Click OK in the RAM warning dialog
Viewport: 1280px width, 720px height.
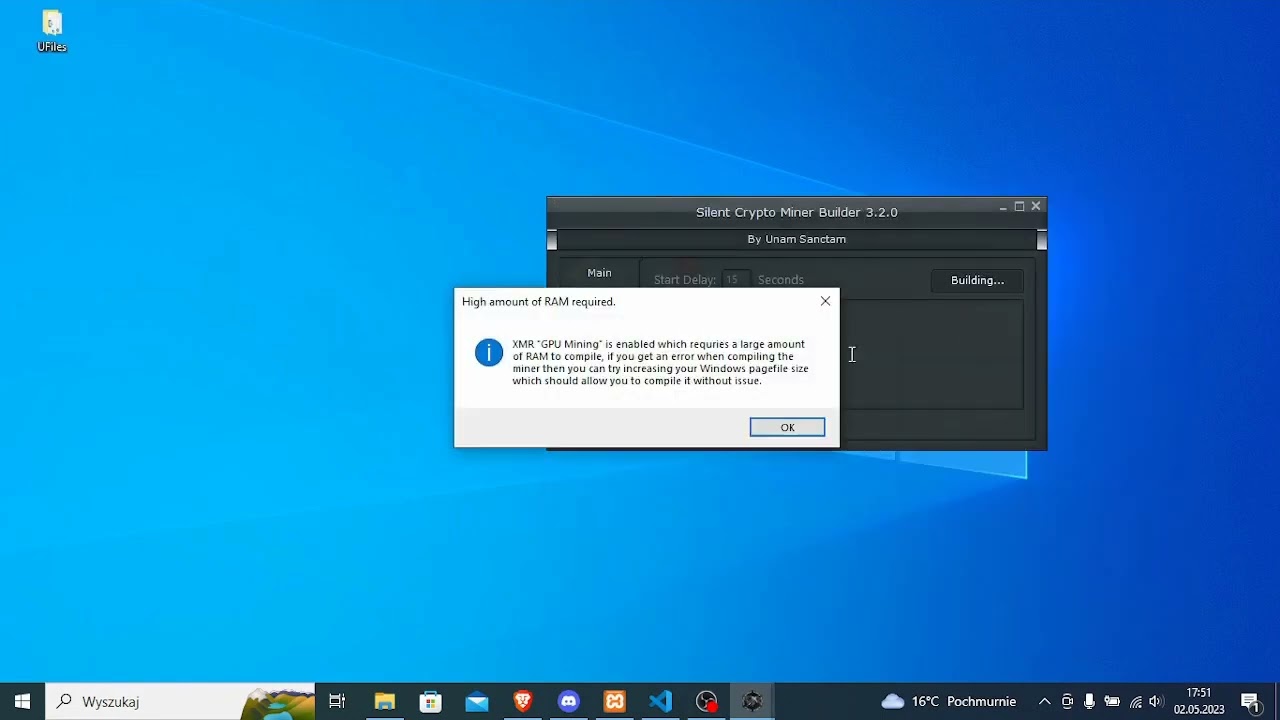point(787,427)
